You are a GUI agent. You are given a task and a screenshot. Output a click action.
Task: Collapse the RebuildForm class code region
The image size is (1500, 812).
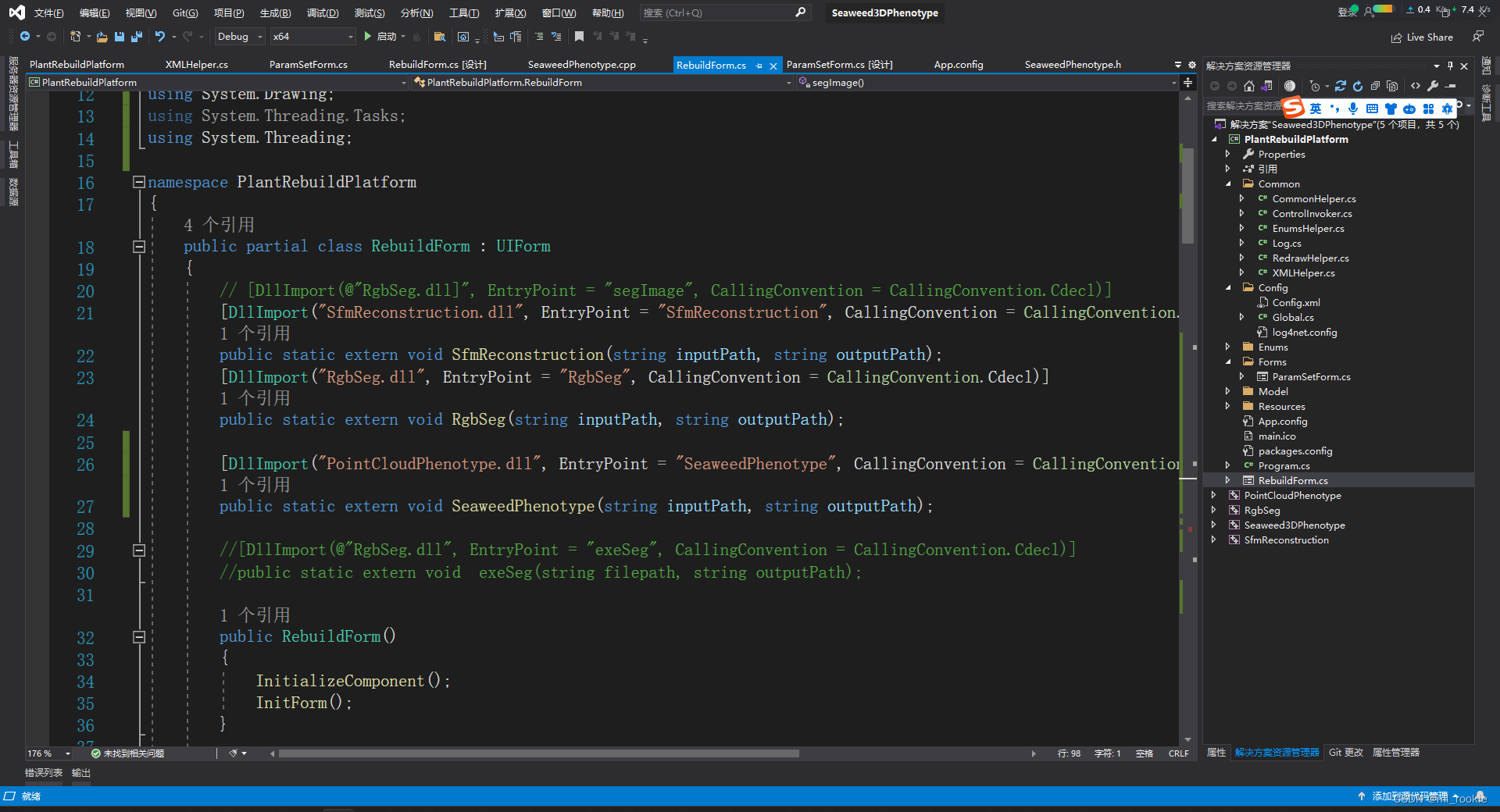tap(139, 247)
